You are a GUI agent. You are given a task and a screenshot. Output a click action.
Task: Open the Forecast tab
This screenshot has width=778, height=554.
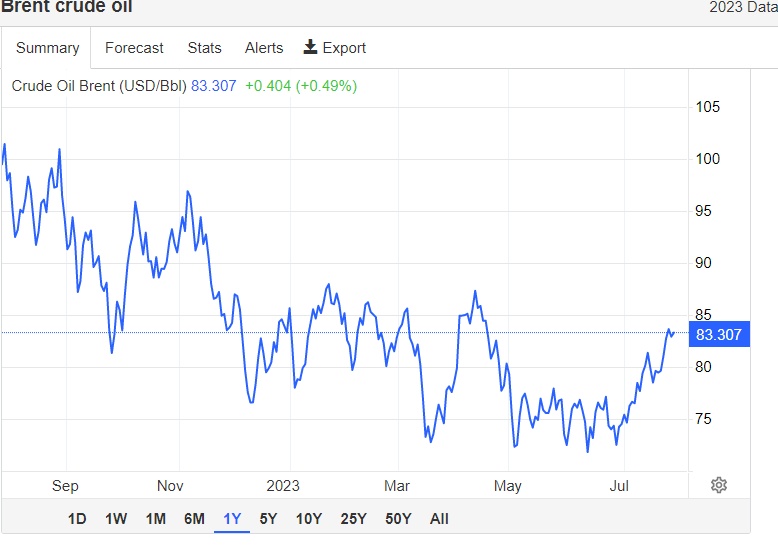click(134, 48)
